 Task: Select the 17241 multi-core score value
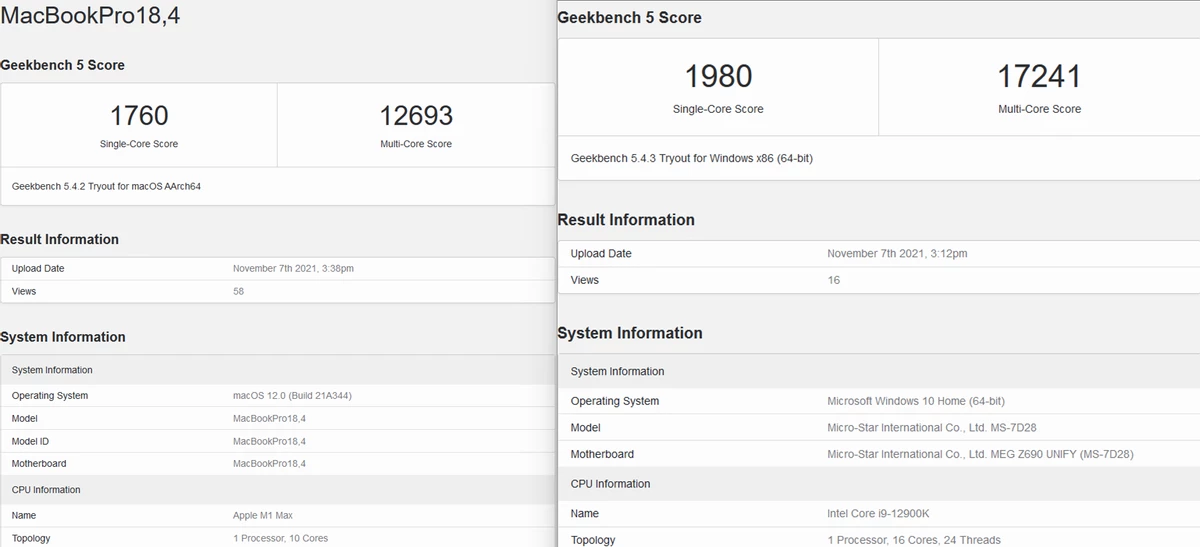[1039, 76]
